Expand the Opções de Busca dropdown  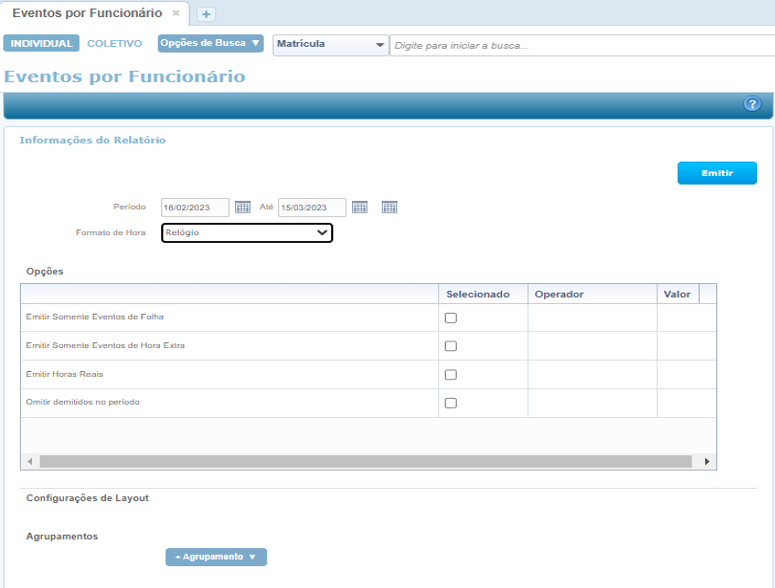210,44
